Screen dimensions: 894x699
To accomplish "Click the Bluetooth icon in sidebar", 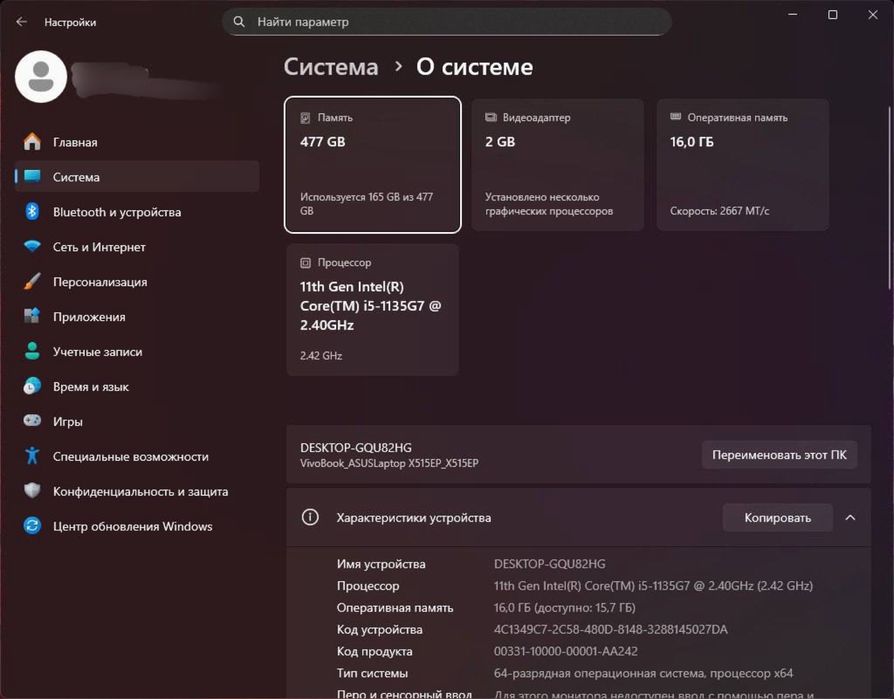I will click(32, 212).
